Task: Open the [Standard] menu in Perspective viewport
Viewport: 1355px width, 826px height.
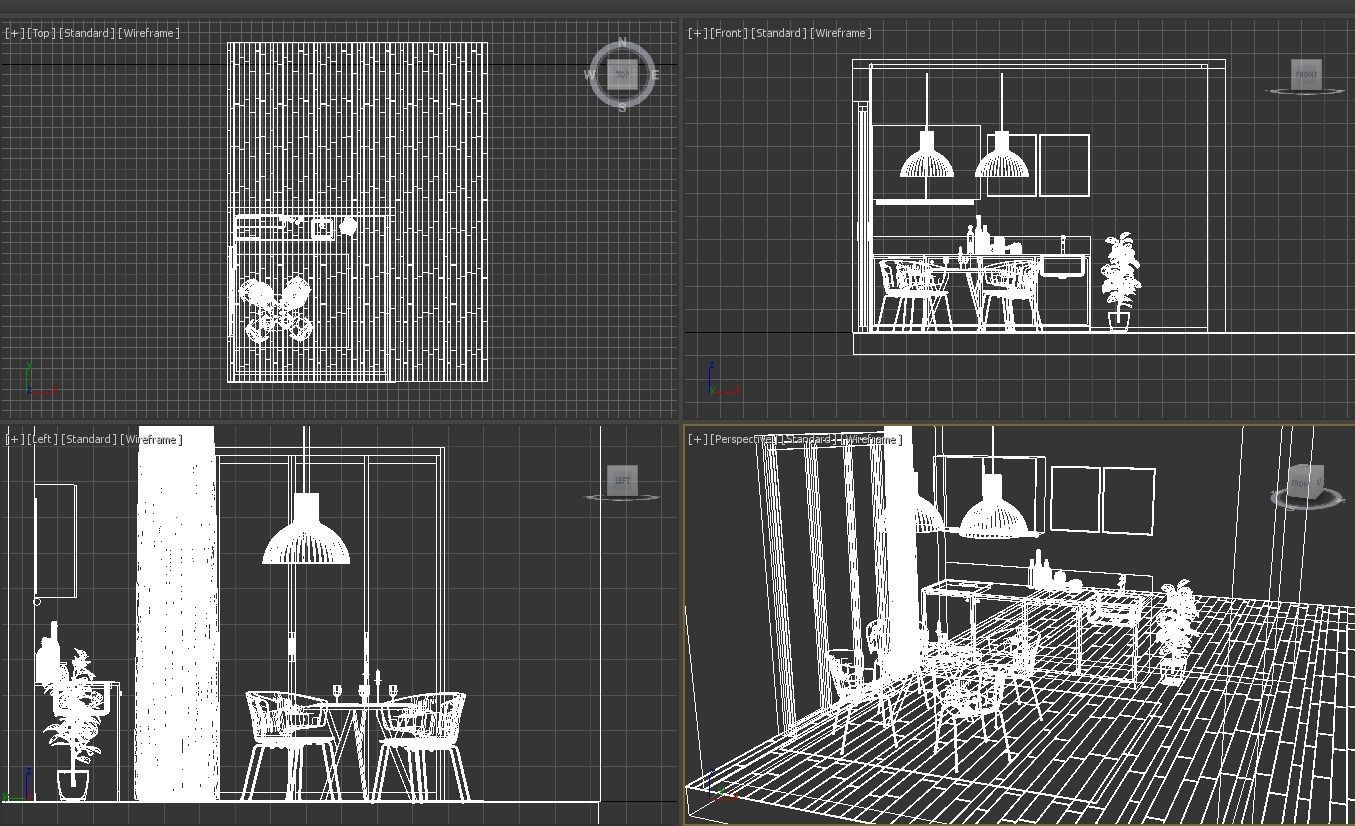Action: [811, 439]
